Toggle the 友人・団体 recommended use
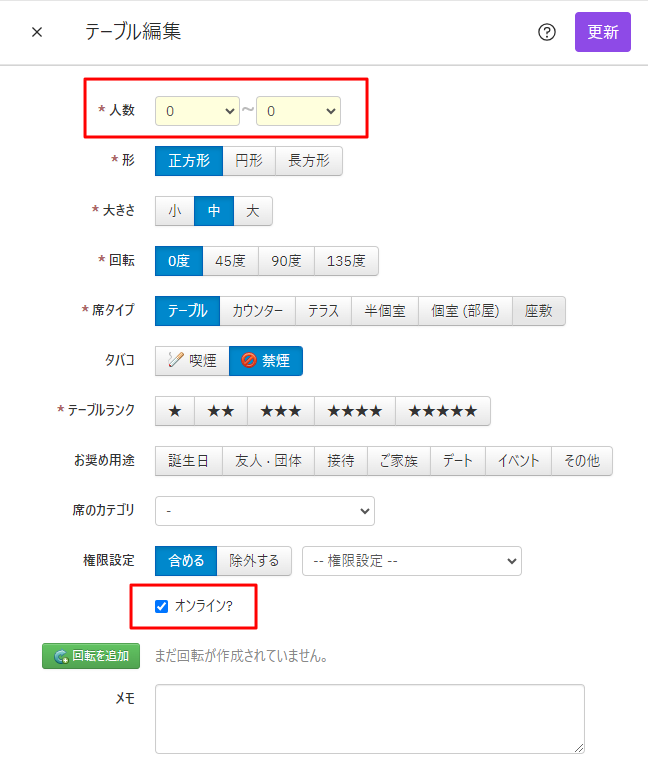Screen dimensions: 648x770 point(268,462)
